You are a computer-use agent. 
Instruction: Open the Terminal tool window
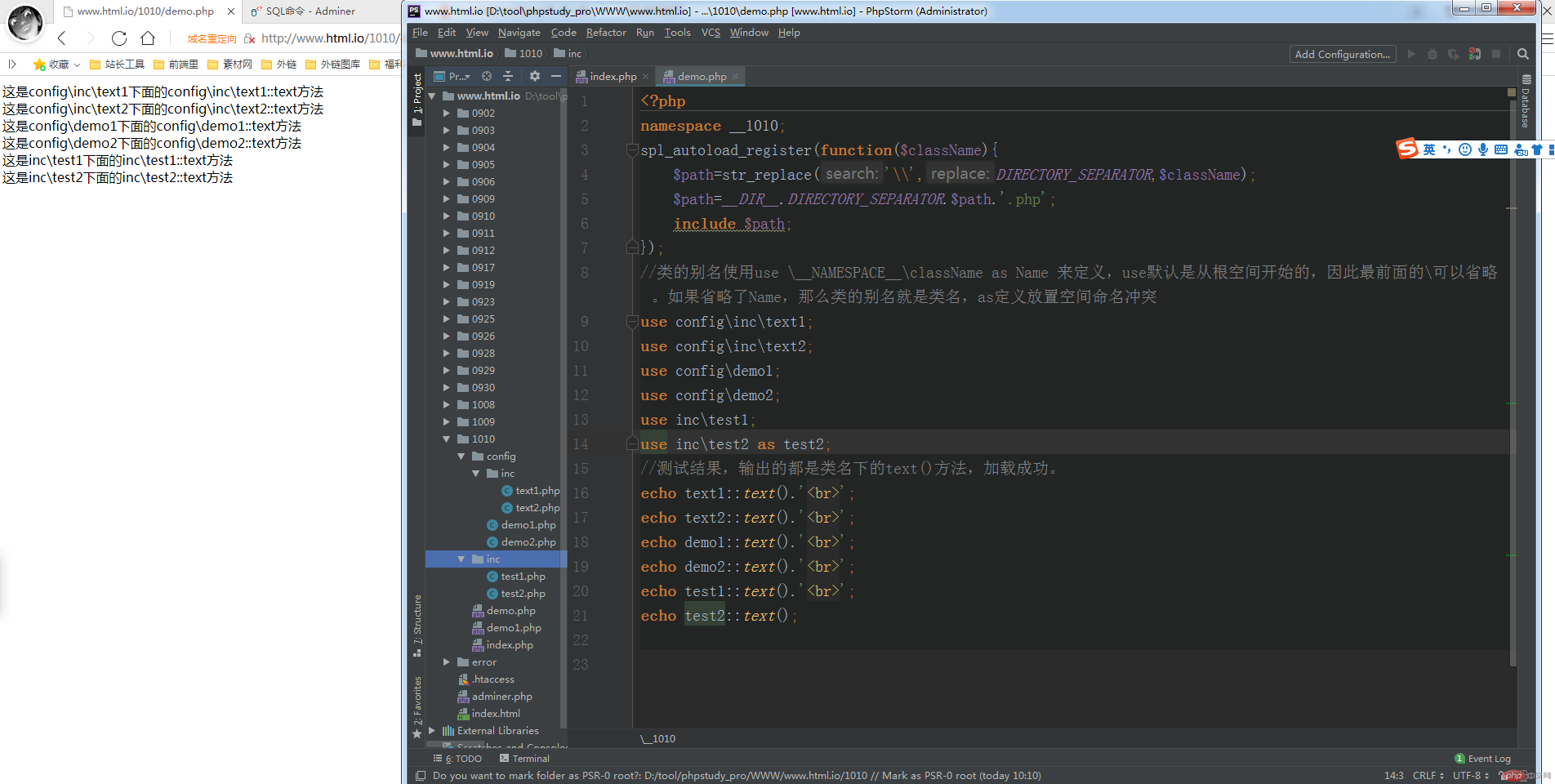524,759
